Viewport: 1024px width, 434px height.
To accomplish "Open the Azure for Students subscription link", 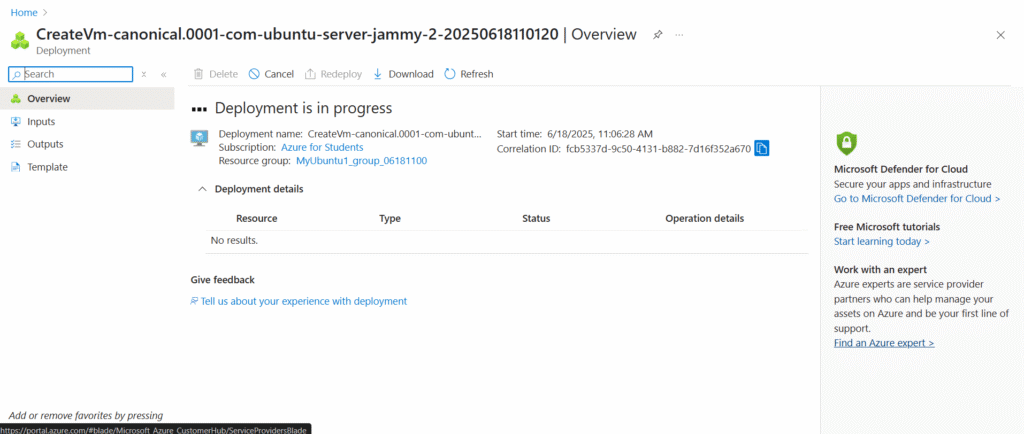I will (322, 147).
